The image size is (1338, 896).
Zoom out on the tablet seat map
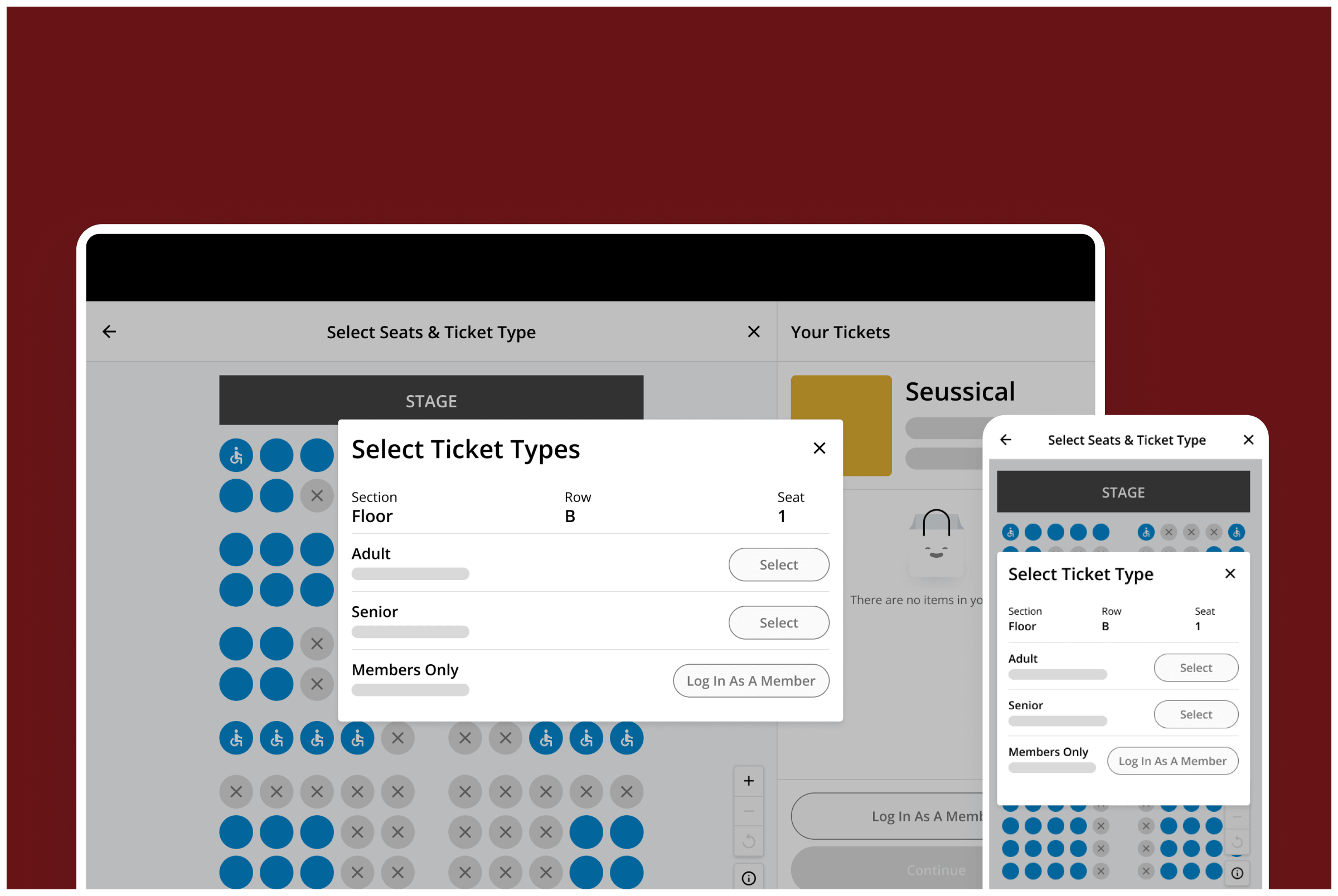point(748,811)
